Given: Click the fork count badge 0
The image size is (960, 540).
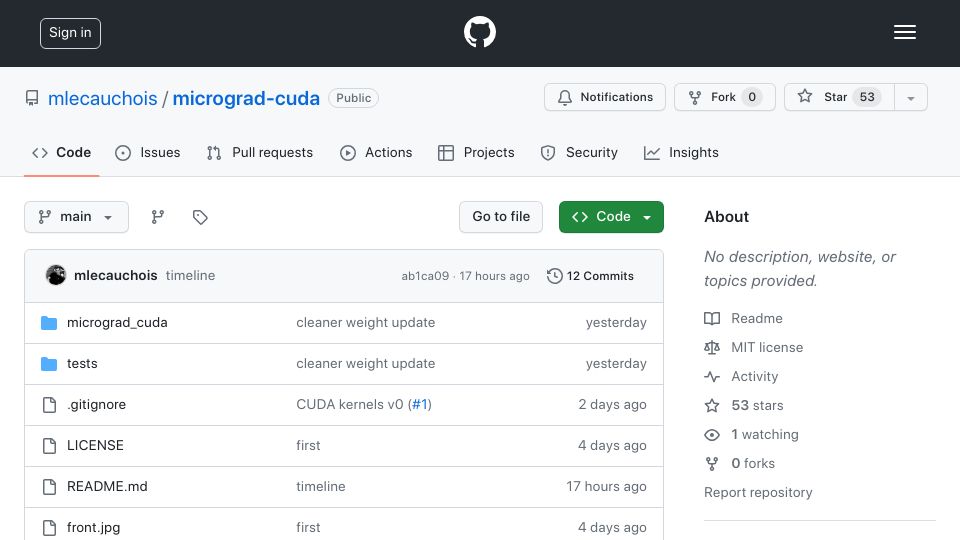Looking at the screenshot, I should tap(752, 97).
